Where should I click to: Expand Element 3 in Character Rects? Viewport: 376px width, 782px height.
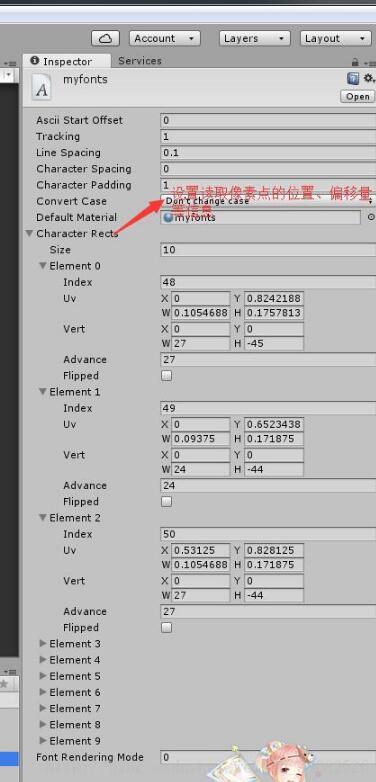(x=43, y=644)
